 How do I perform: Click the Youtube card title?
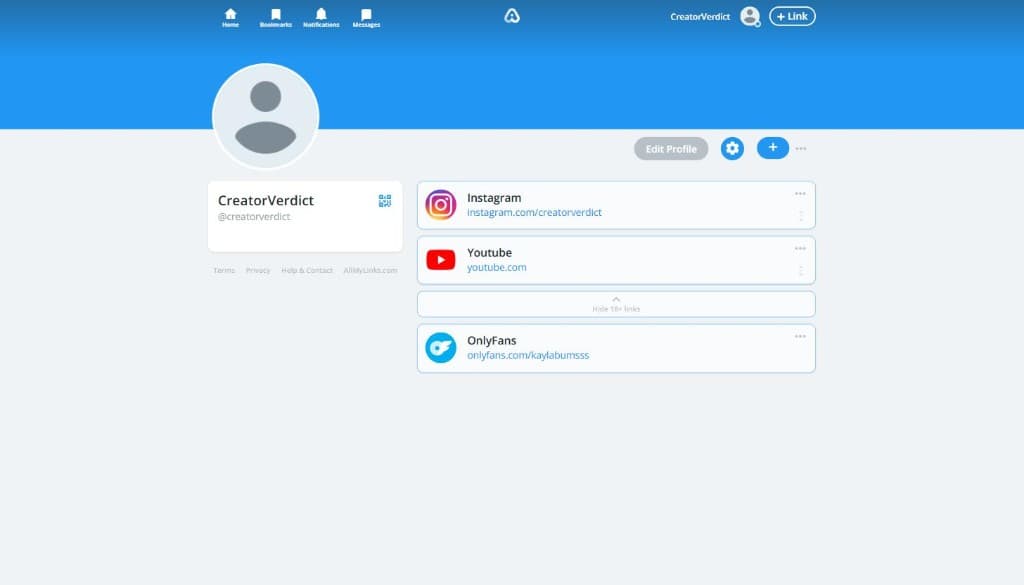(489, 253)
